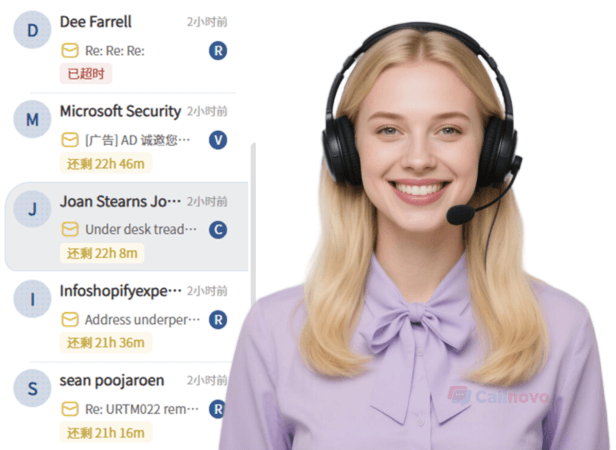The image size is (616, 450).
Task: Click R assignee badge in sean poojaroen row
Action: point(217,409)
